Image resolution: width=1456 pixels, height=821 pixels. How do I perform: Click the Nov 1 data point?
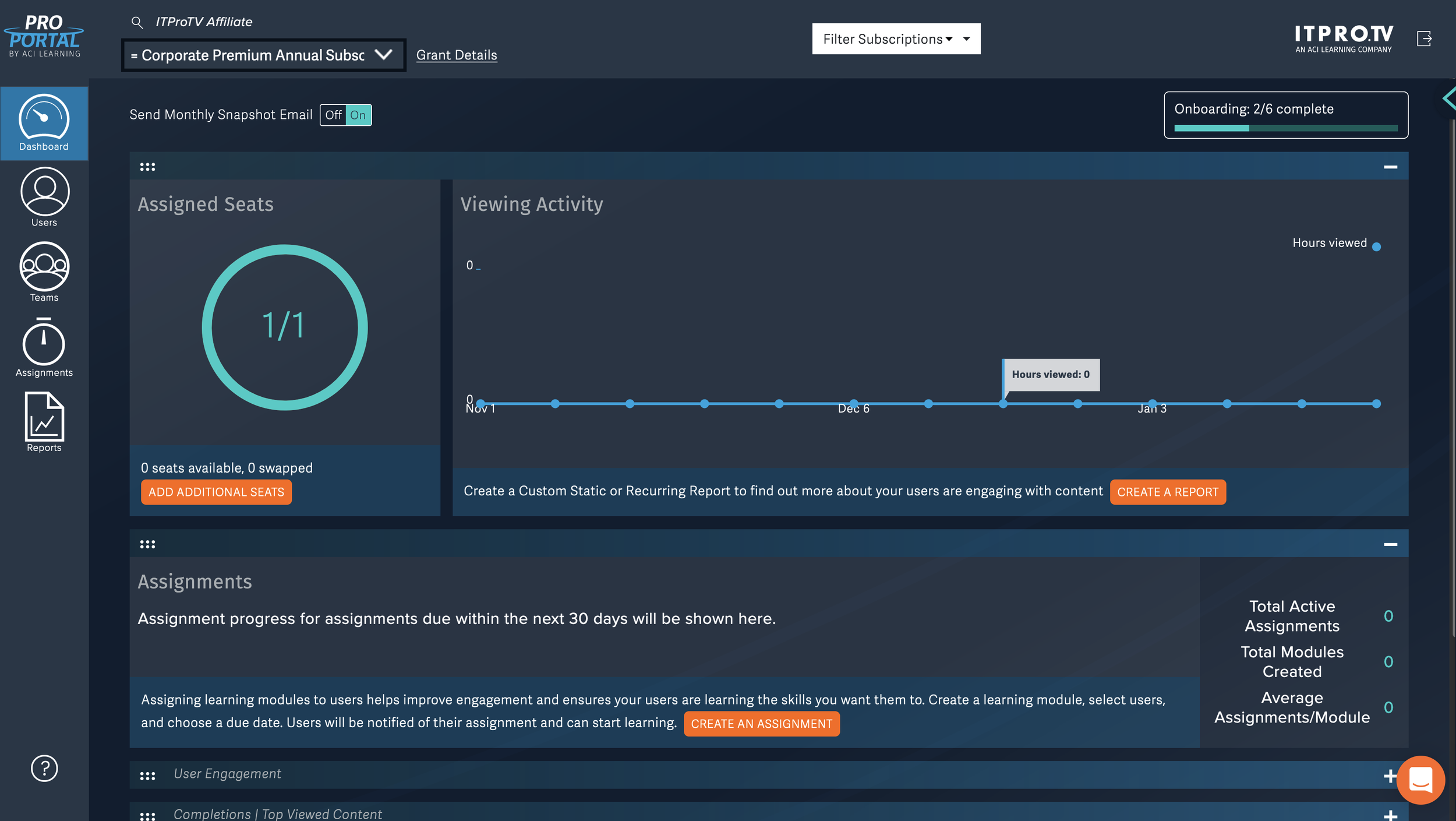pyautogui.click(x=480, y=403)
